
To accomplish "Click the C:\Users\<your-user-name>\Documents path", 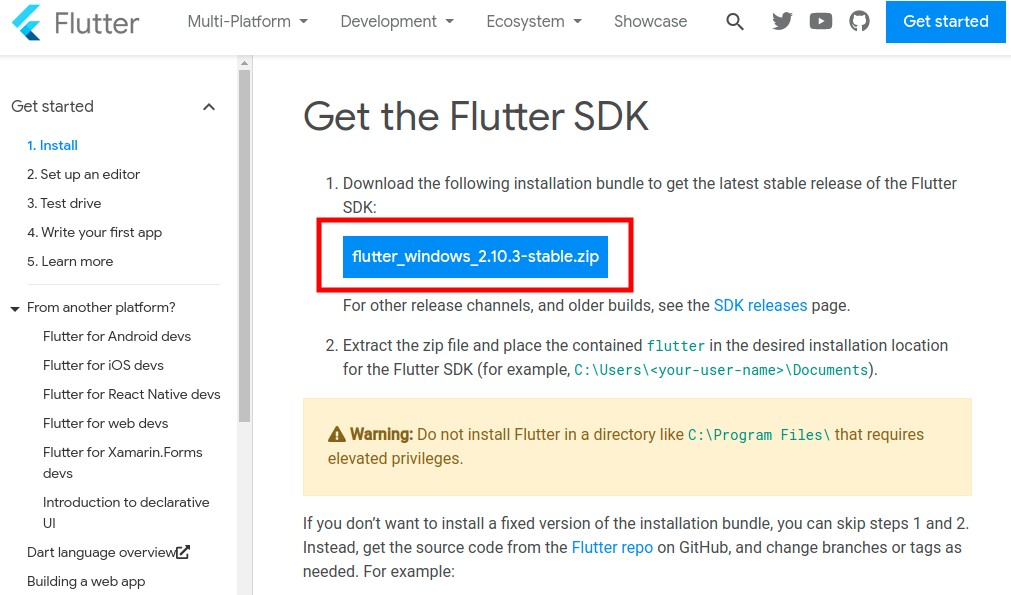I will [x=721, y=370].
